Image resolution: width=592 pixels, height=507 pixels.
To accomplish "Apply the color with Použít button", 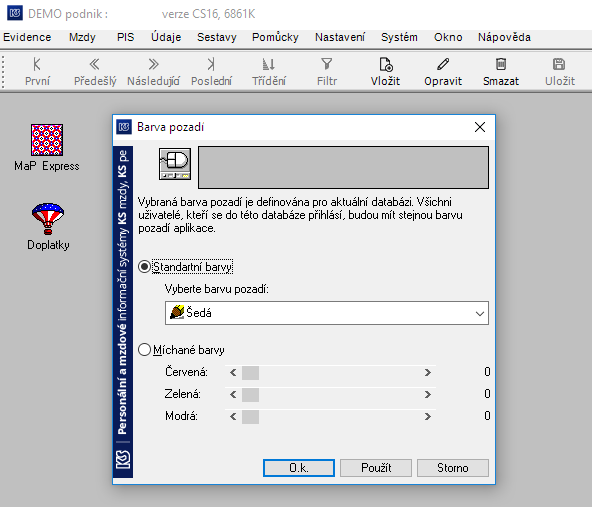I will coord(376,468).
